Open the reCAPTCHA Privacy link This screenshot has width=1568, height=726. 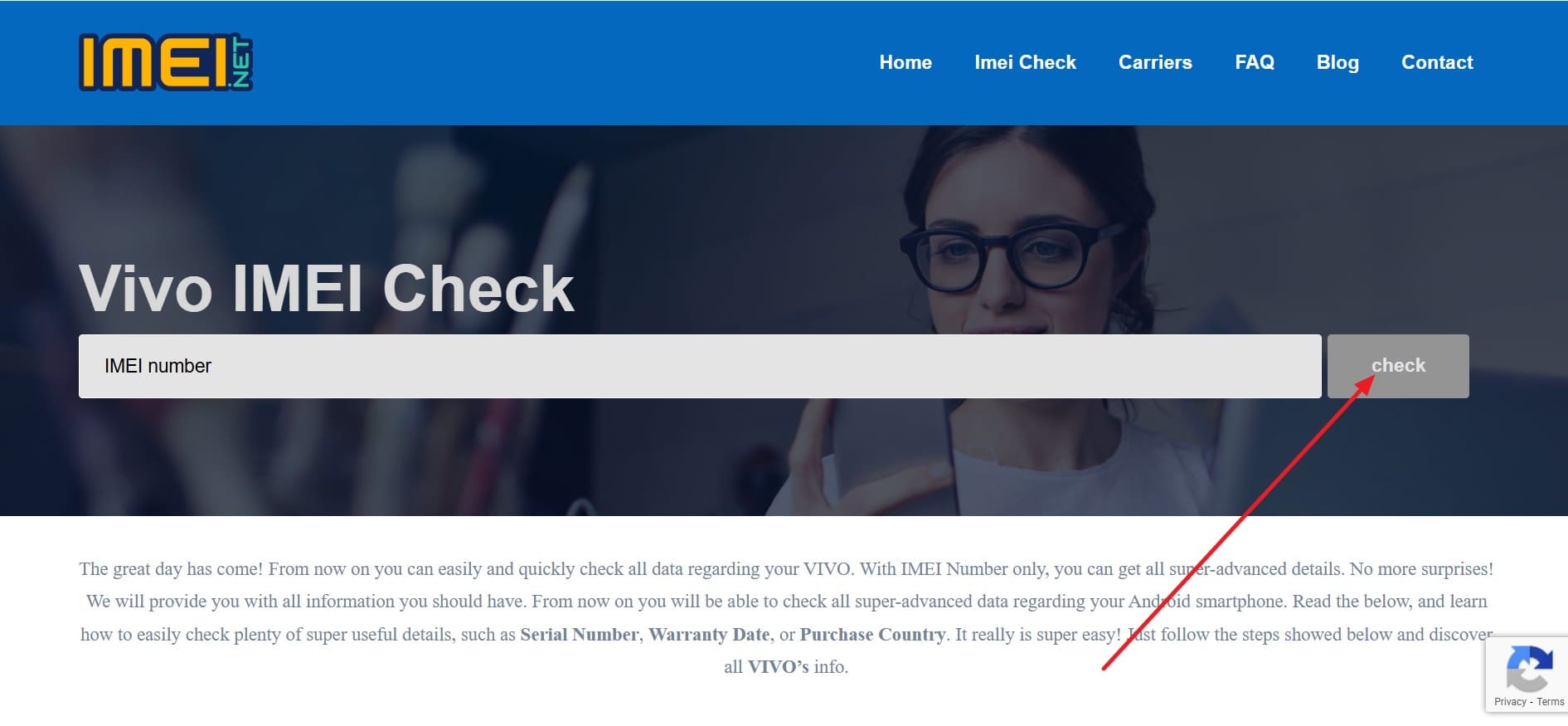(x=1510, y=702)
